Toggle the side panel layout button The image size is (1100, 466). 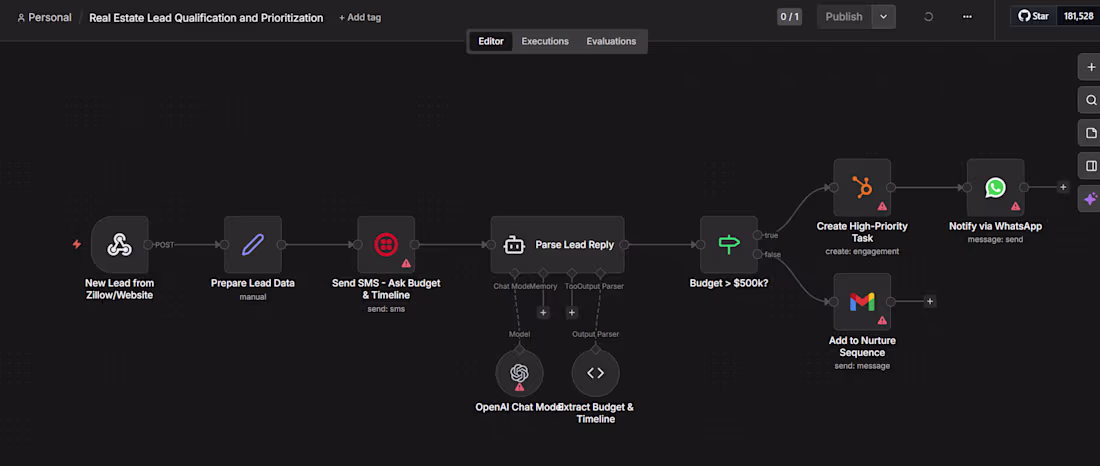coord(1090,166)
